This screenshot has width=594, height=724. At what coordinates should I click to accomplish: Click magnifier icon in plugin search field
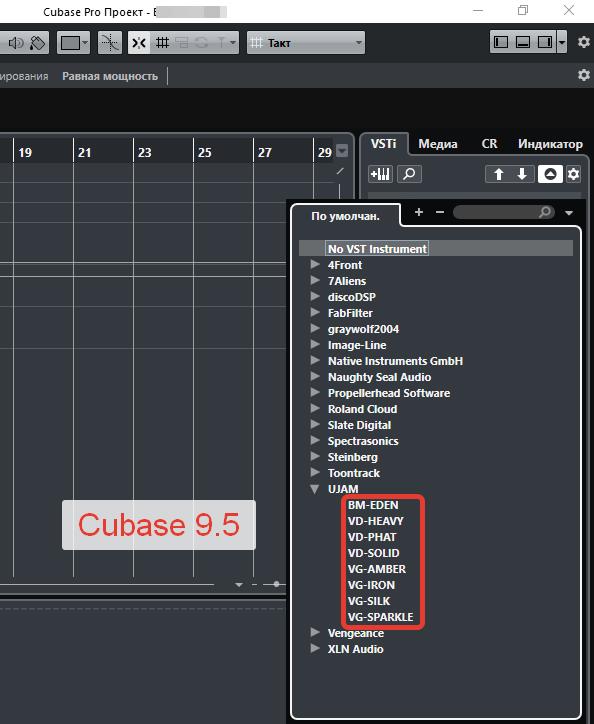tap(545, 212)
